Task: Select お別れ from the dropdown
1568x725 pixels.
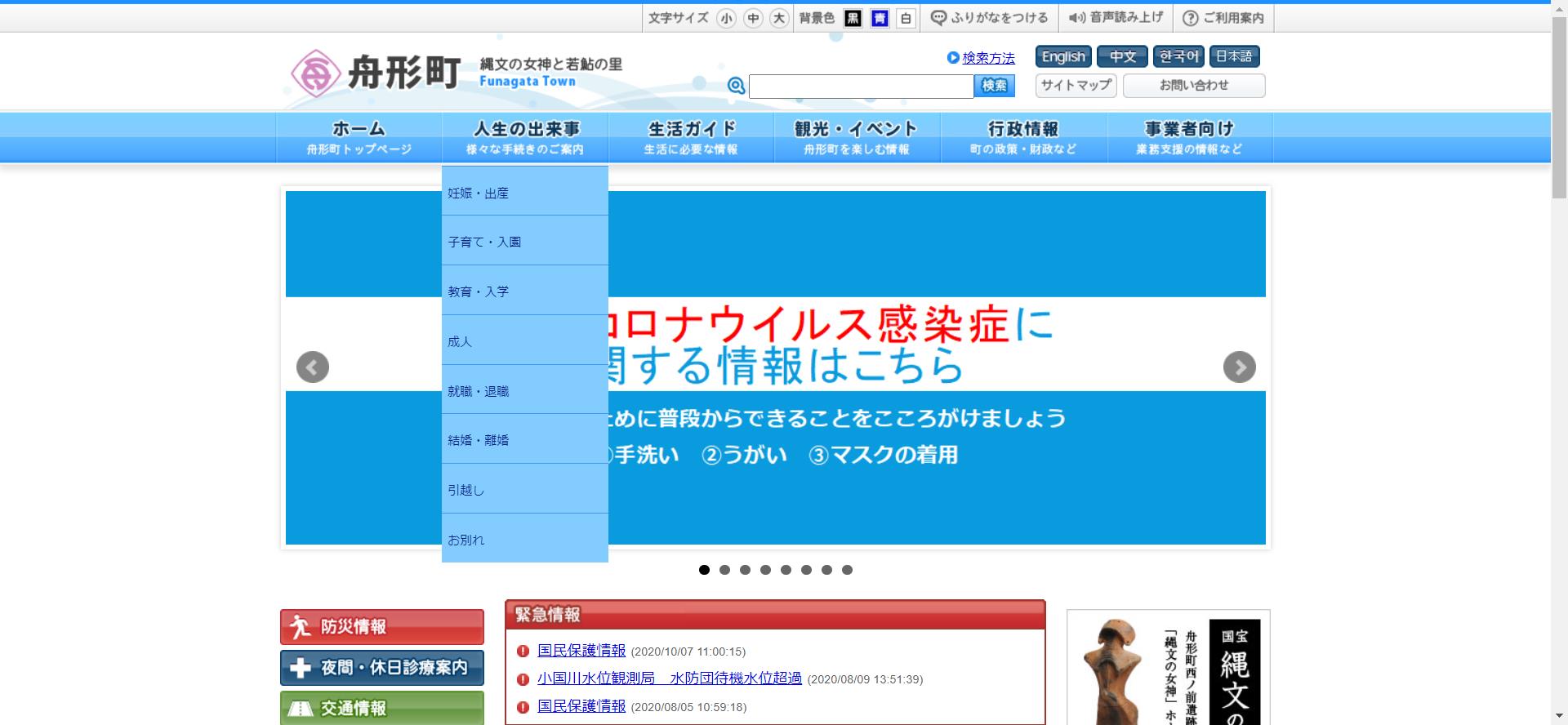Action: click(x=525, y=539)
